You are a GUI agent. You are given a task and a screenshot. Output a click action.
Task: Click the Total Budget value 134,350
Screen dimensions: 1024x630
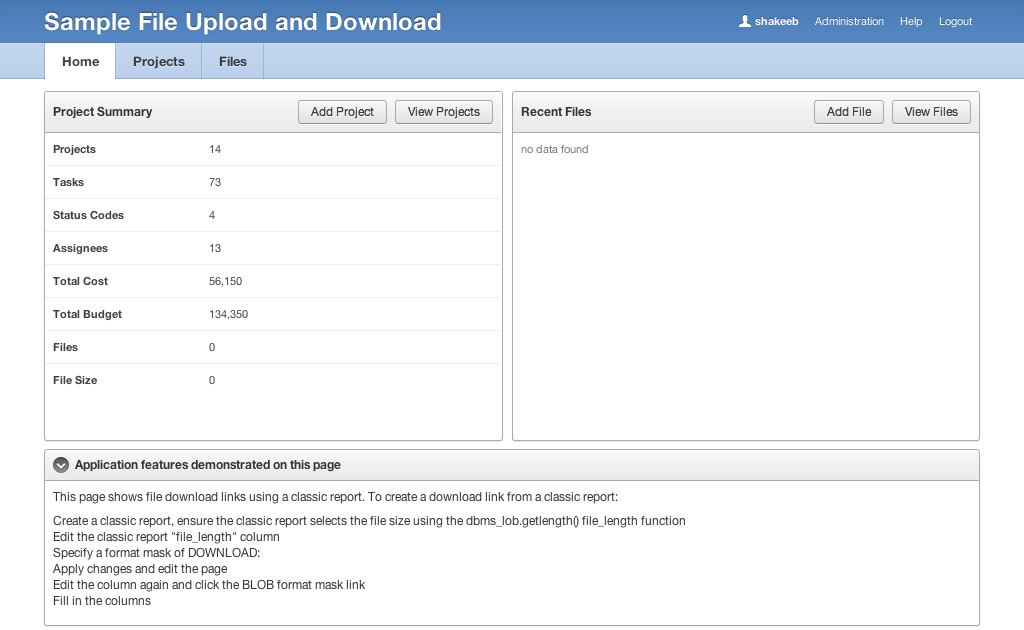228,314
